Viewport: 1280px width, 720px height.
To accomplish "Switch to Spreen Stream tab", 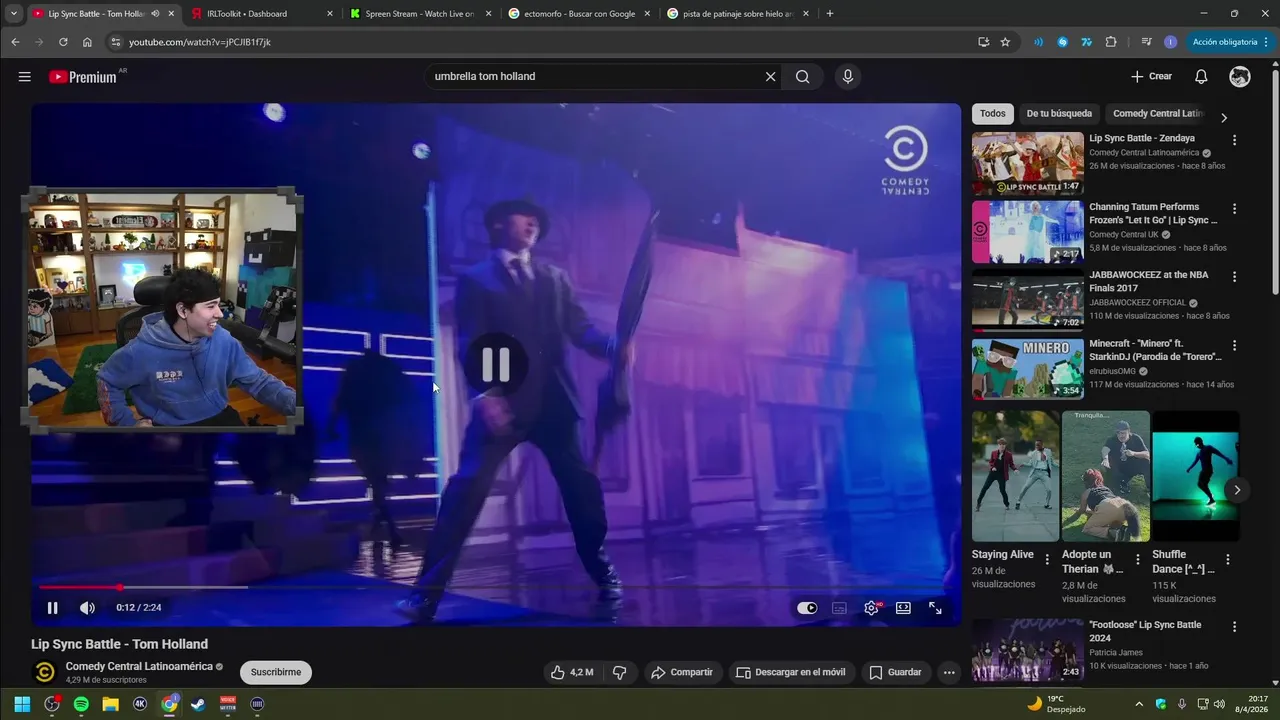I will (x=419, y=14).
